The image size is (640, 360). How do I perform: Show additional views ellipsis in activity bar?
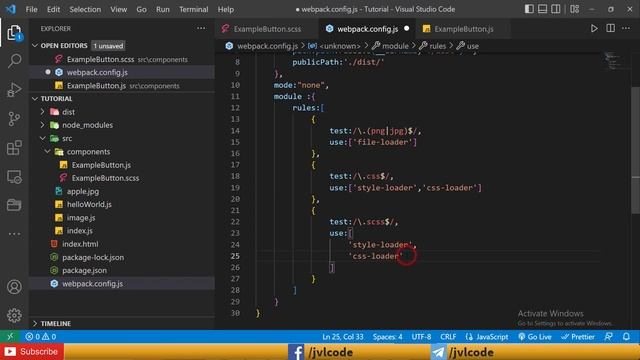[x=14, y=234]
